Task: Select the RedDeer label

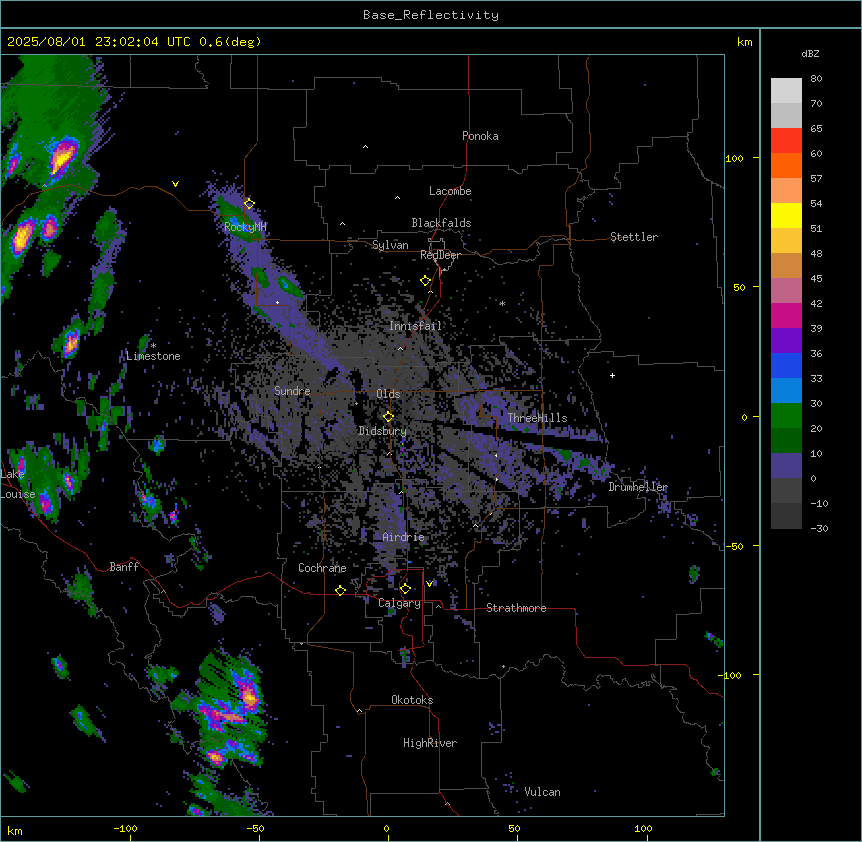Action: (440, 255)
